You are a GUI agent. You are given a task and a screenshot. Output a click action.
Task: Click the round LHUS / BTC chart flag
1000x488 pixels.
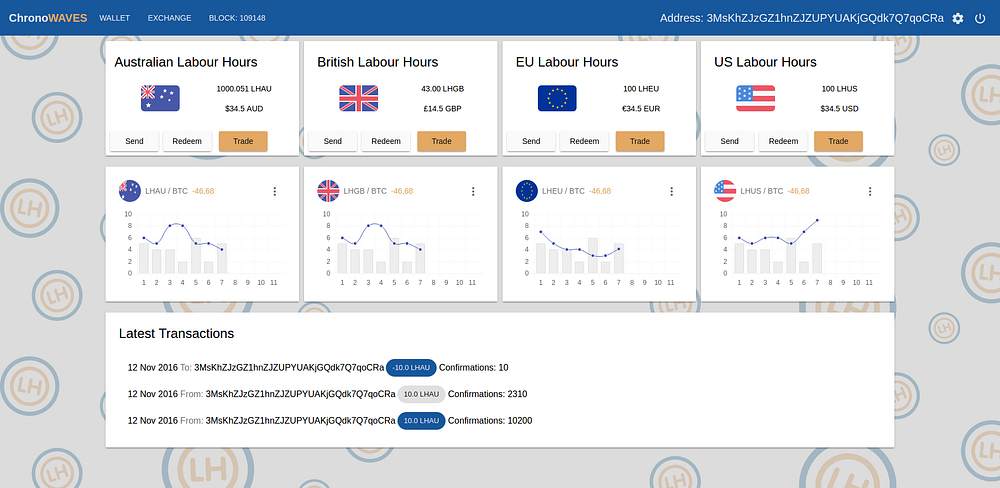pyautogui.click(x=725, y=191)
